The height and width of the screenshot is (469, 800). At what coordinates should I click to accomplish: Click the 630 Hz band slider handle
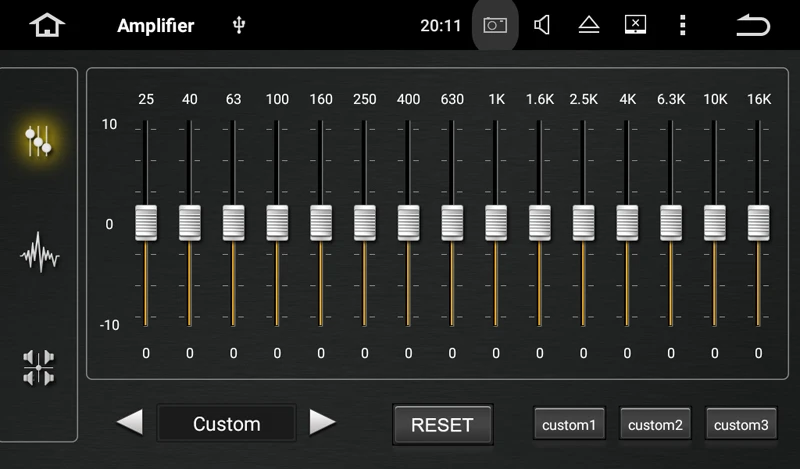point(452,223)
